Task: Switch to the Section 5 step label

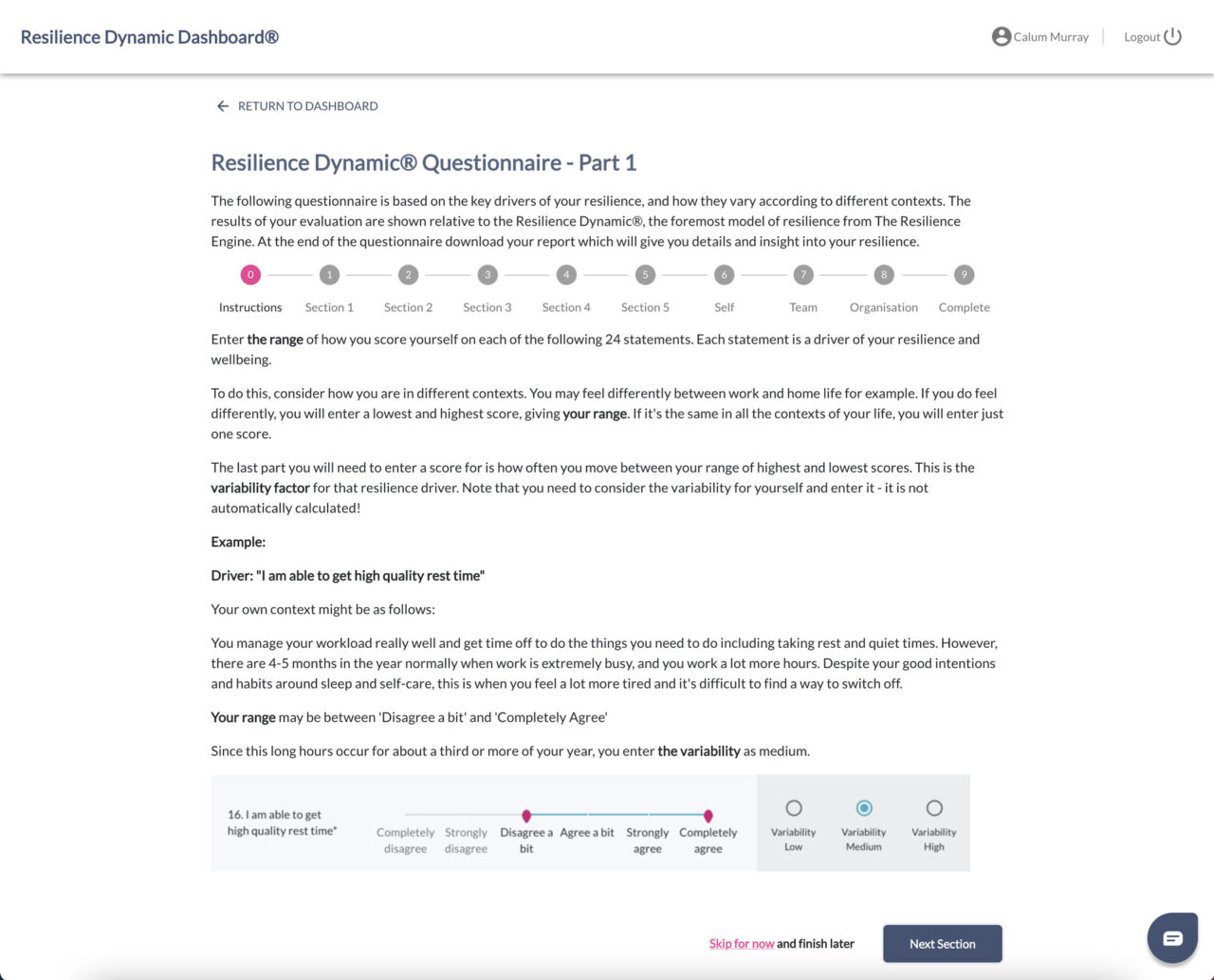Action: click(645, 306)
